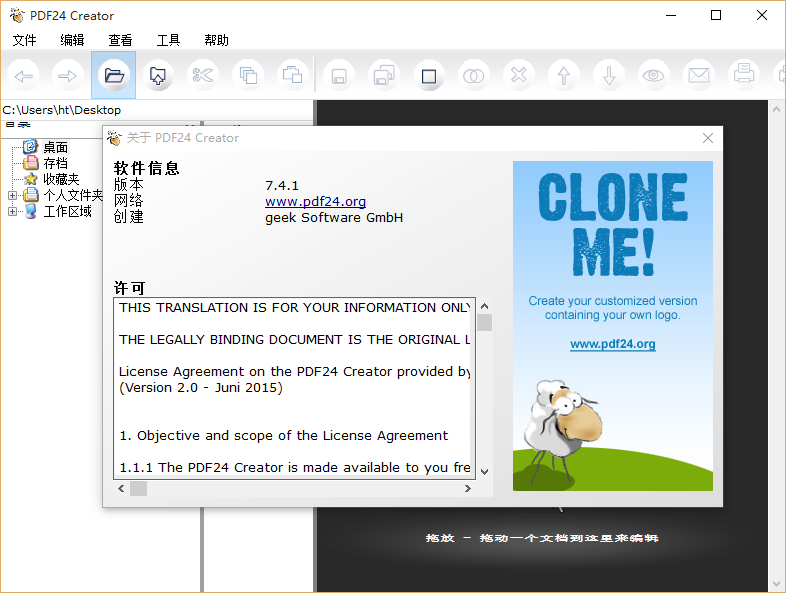The height and width of the screenshot is (593, 786).
Task: Open the 工具 menu
Action: coord(168,40)
